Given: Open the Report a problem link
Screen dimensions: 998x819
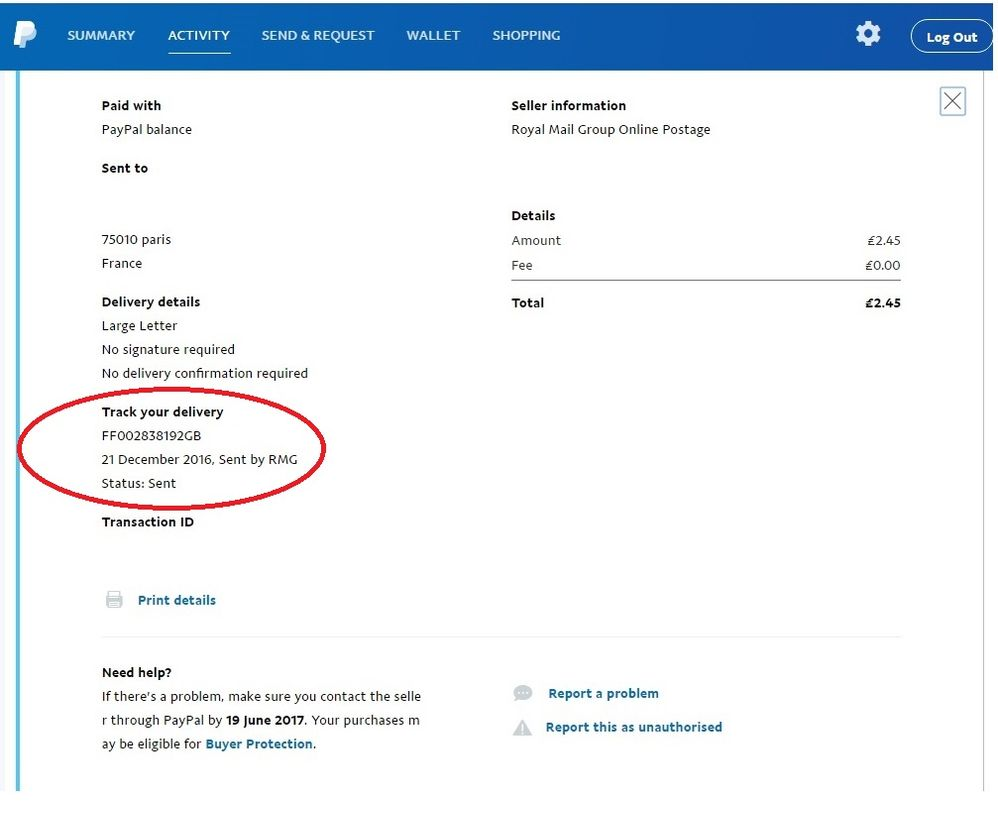Looking at the screenshot, I should [x=603, y=694].
